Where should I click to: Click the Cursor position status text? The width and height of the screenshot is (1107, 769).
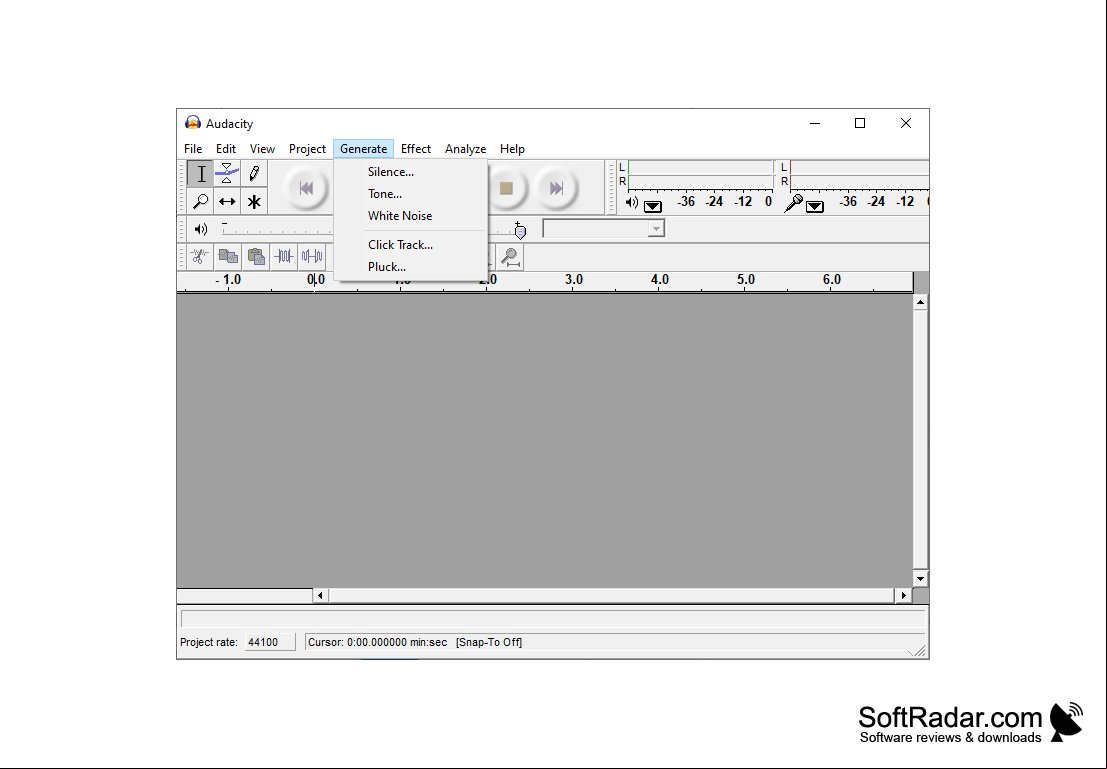pyautogui.click(x=378, y=642)
